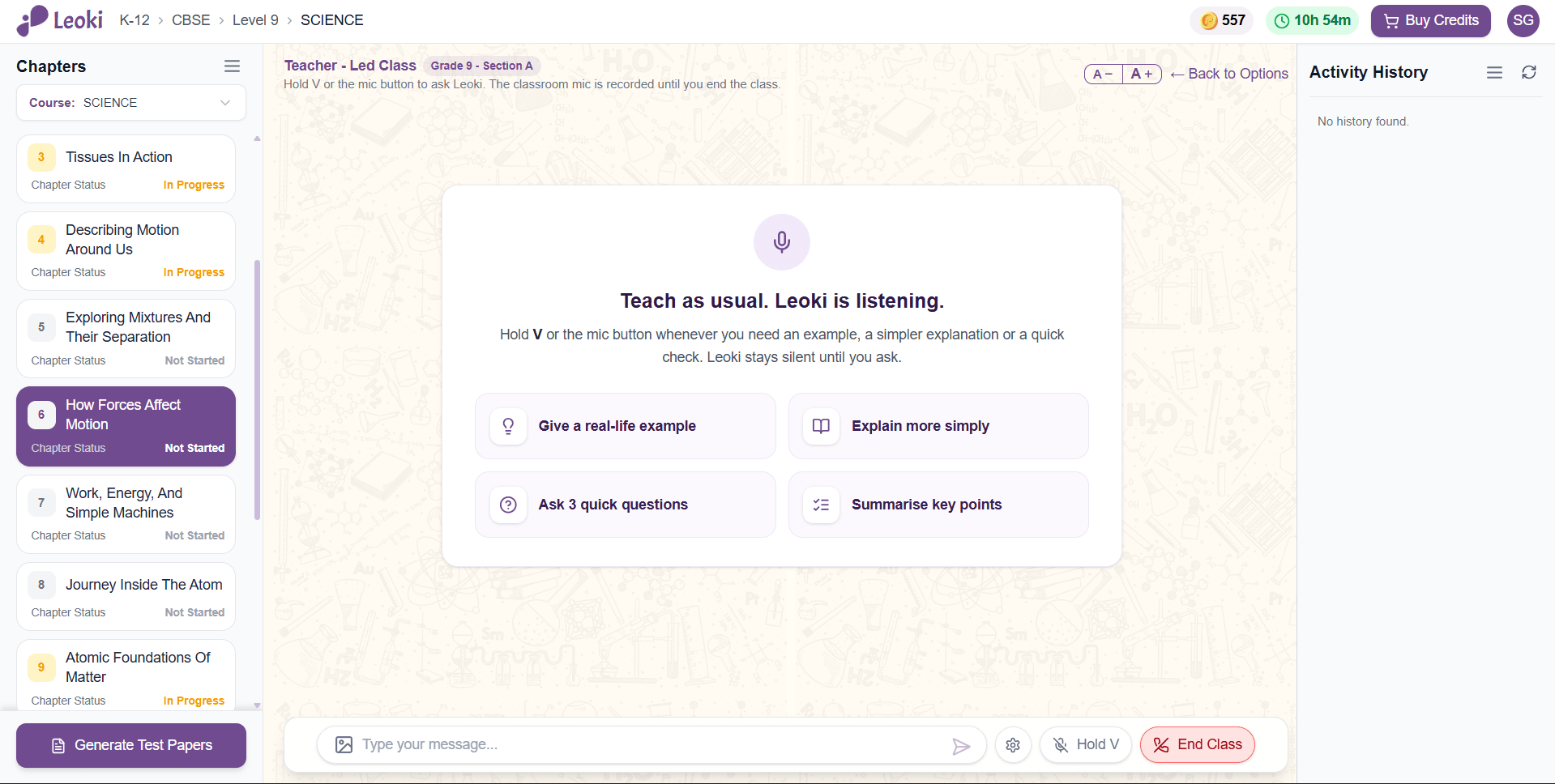
Task: Open K-12 in the breadcrumb
Action: [135, 20]
